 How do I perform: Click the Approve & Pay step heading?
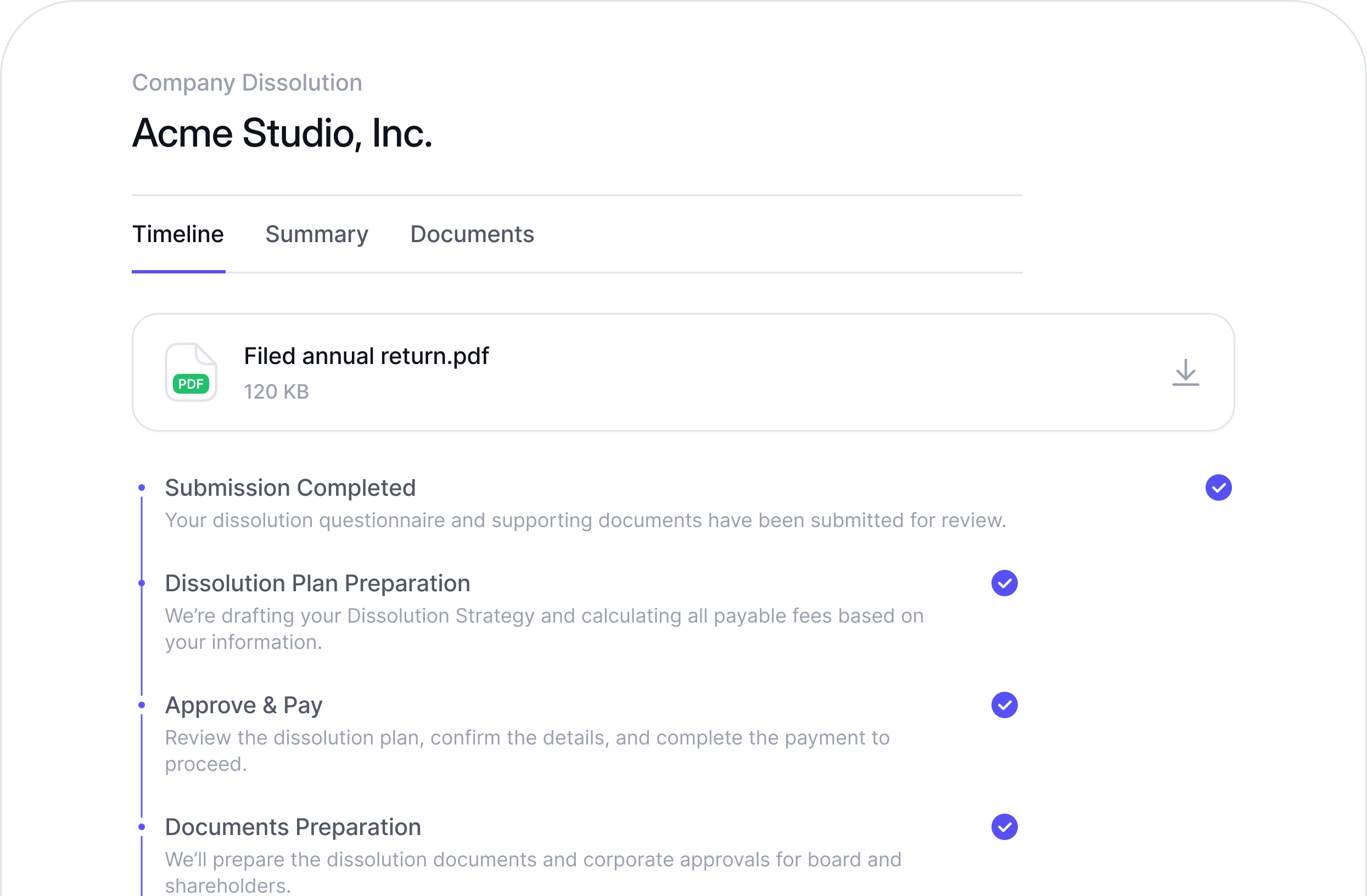(x=244, y=705)
